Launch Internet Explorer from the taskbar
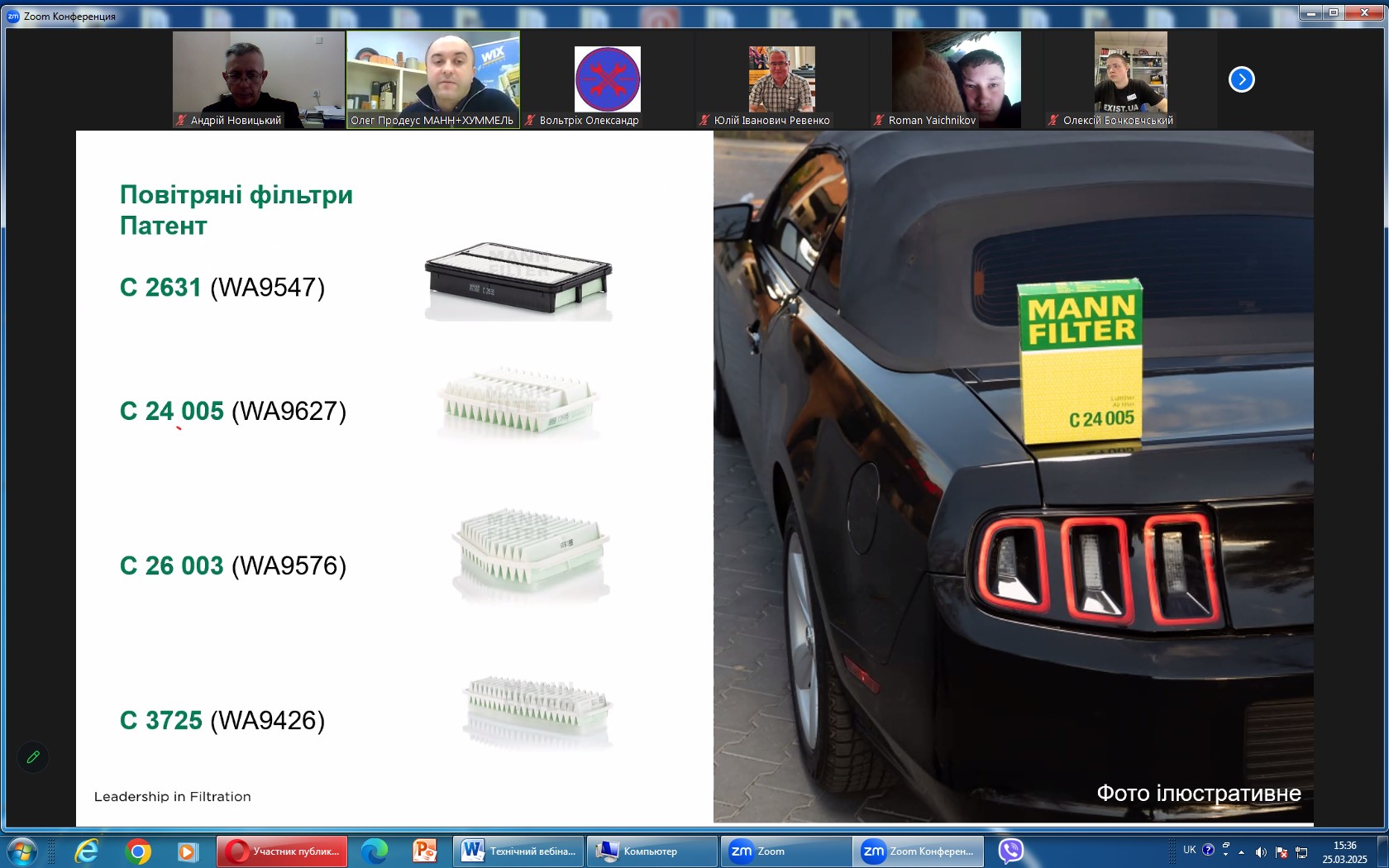The width and height of the screenshot is (1389, 868). coord(87,851)
